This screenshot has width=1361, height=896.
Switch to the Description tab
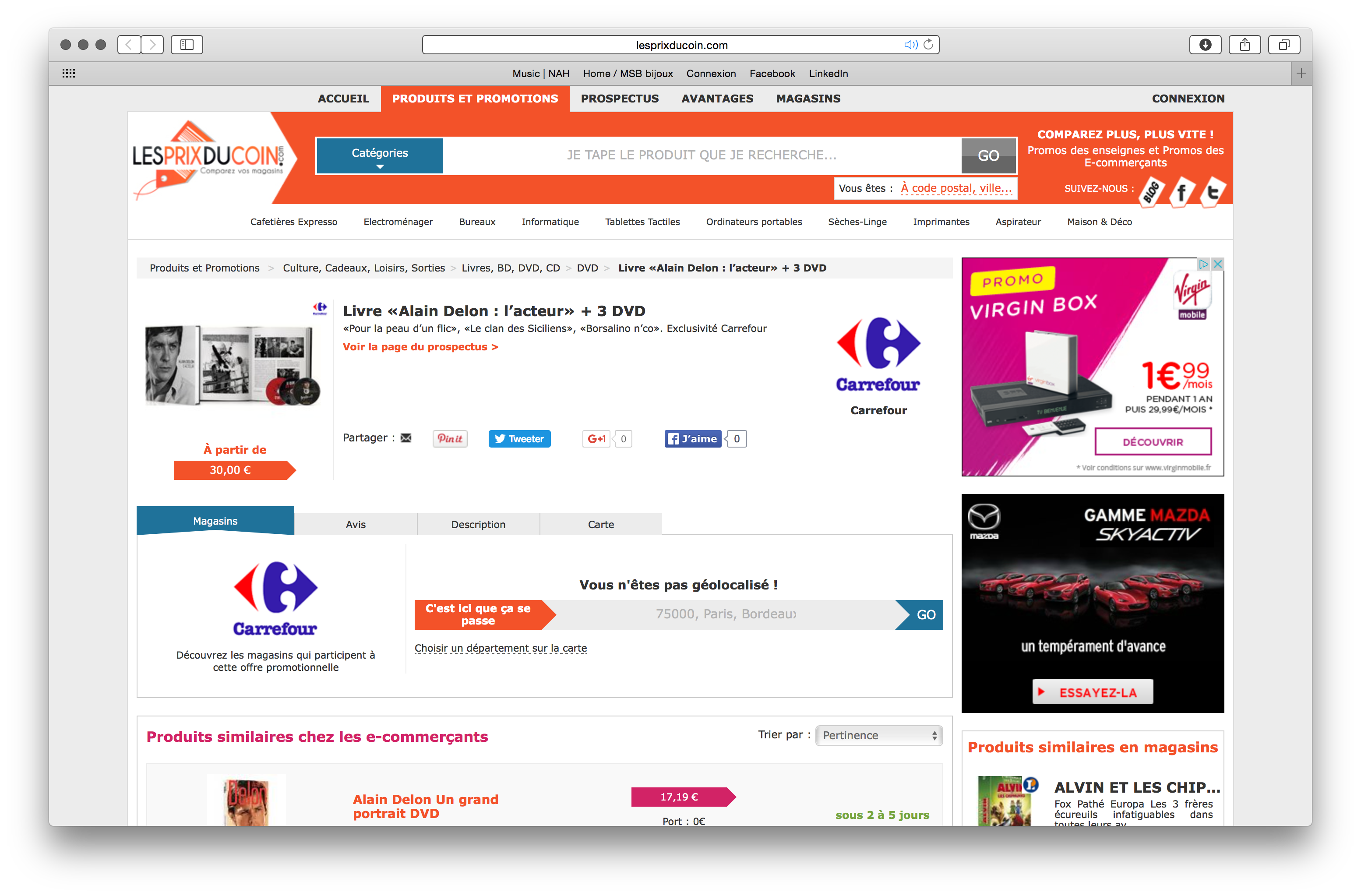tap(478, 524)
